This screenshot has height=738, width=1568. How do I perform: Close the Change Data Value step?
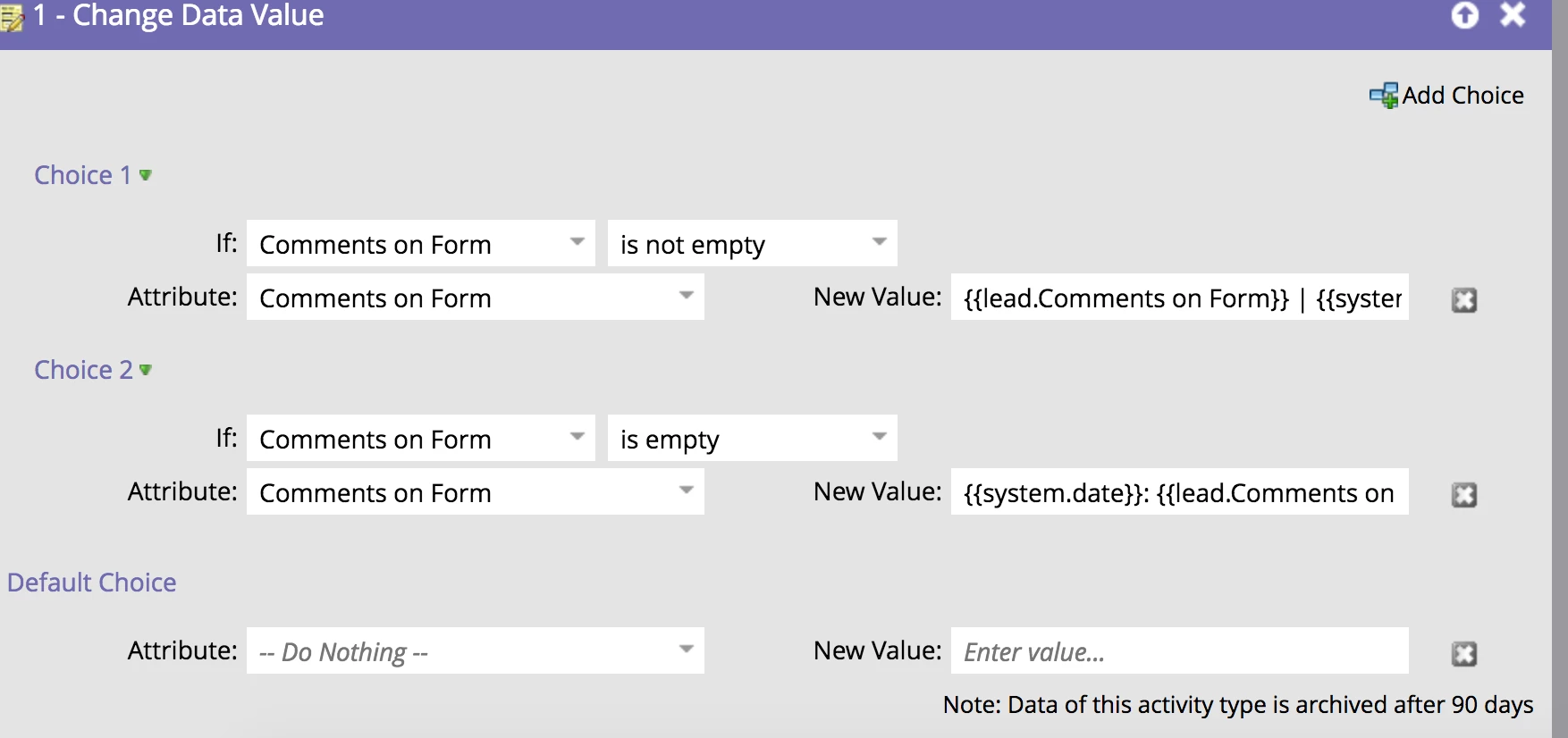(x=1513, y=14)
